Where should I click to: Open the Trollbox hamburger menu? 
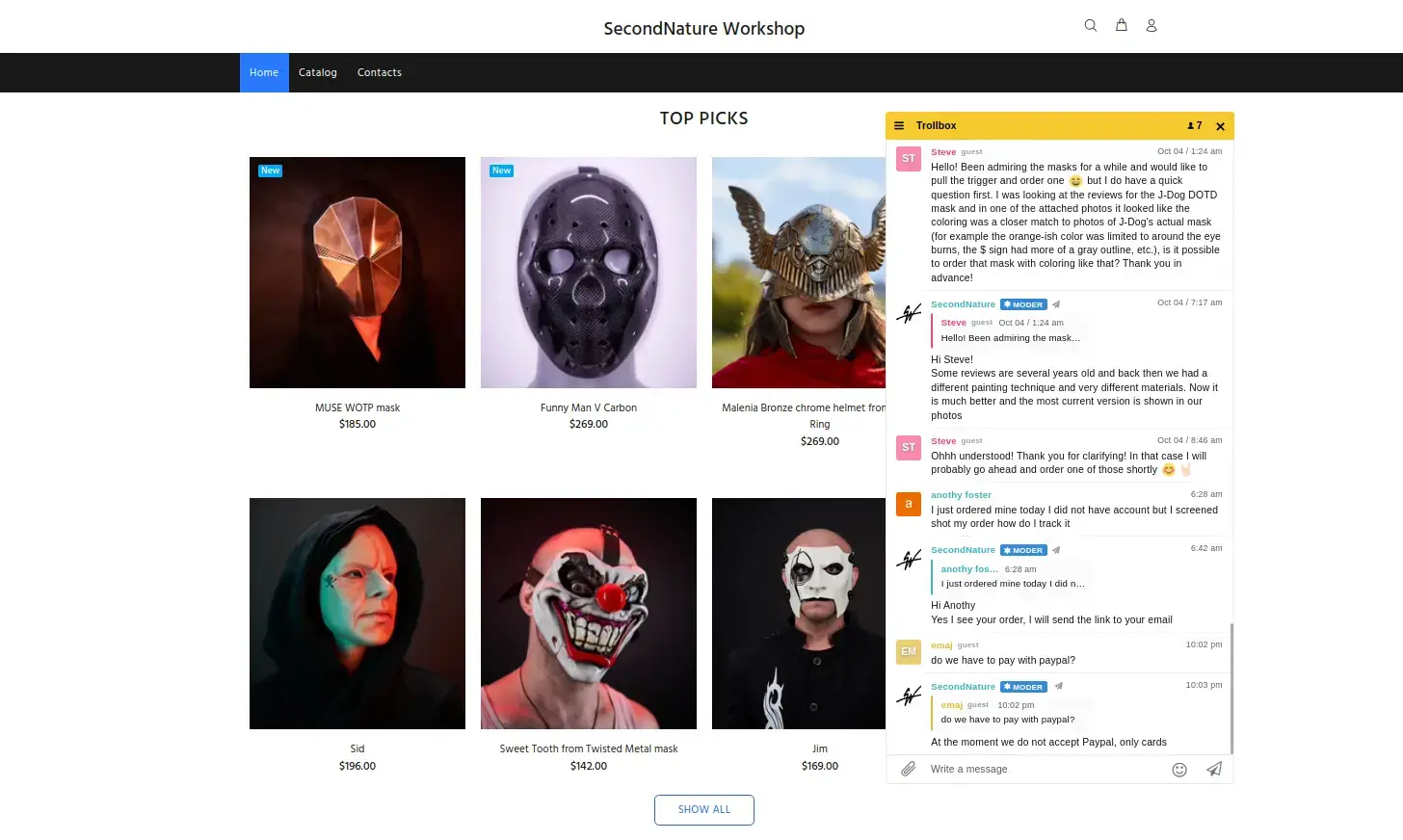899,126
